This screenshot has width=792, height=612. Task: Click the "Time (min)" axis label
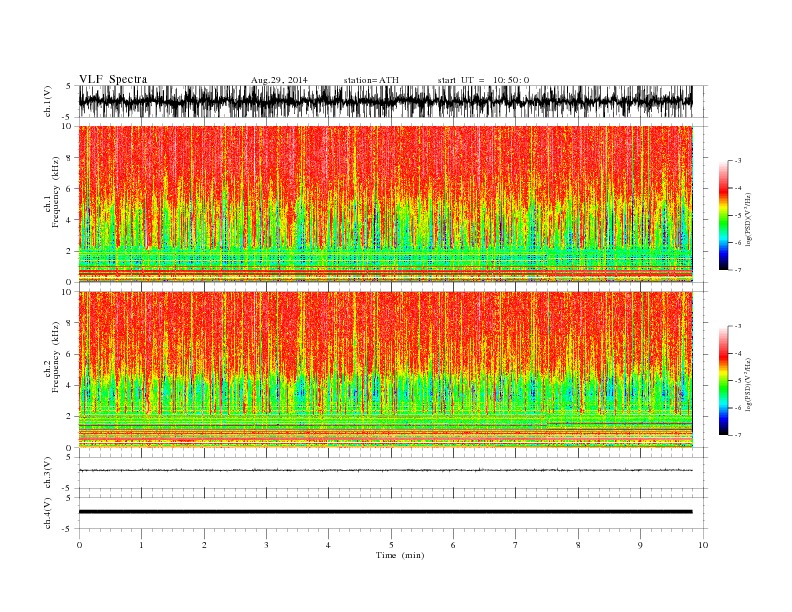click(400, 555)
